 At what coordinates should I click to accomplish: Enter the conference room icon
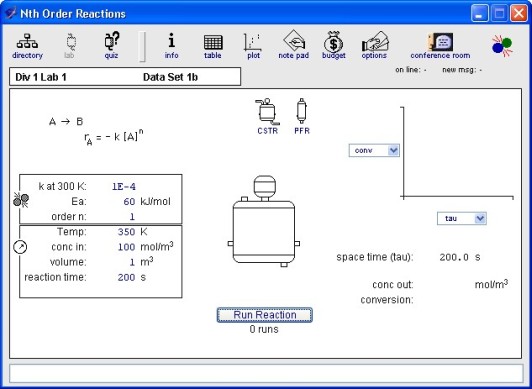pos(440,46)
